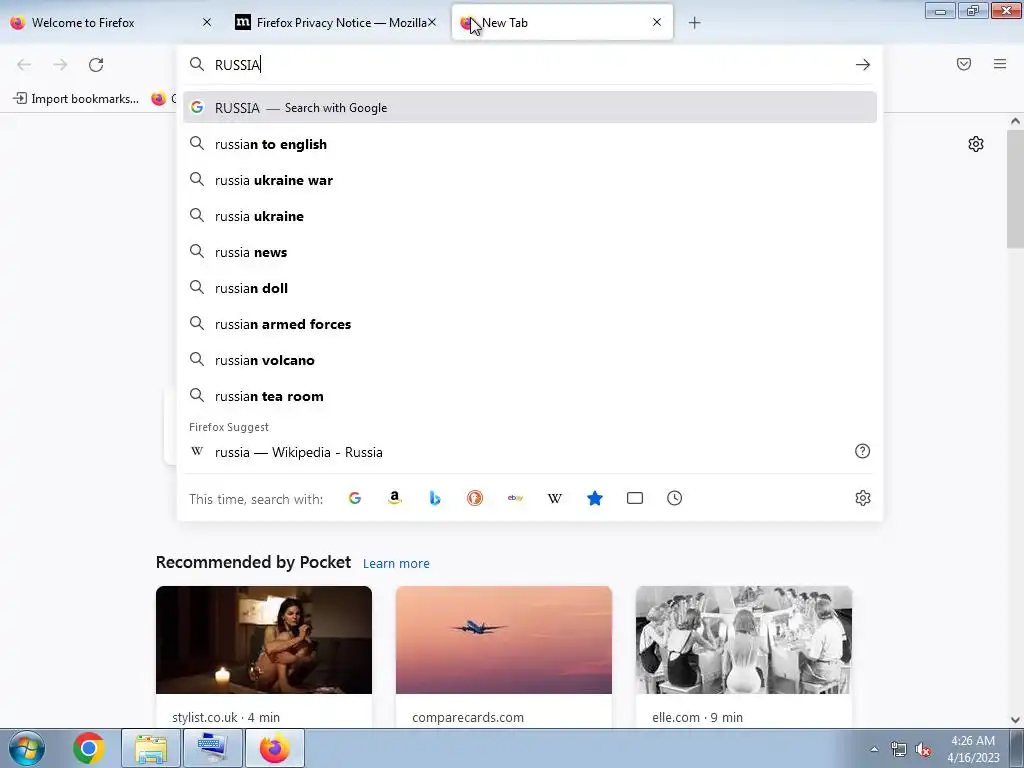The height and width of the screenshot is (768, 1024).
Task: Search this time with Bing
Action: [435, 498]
